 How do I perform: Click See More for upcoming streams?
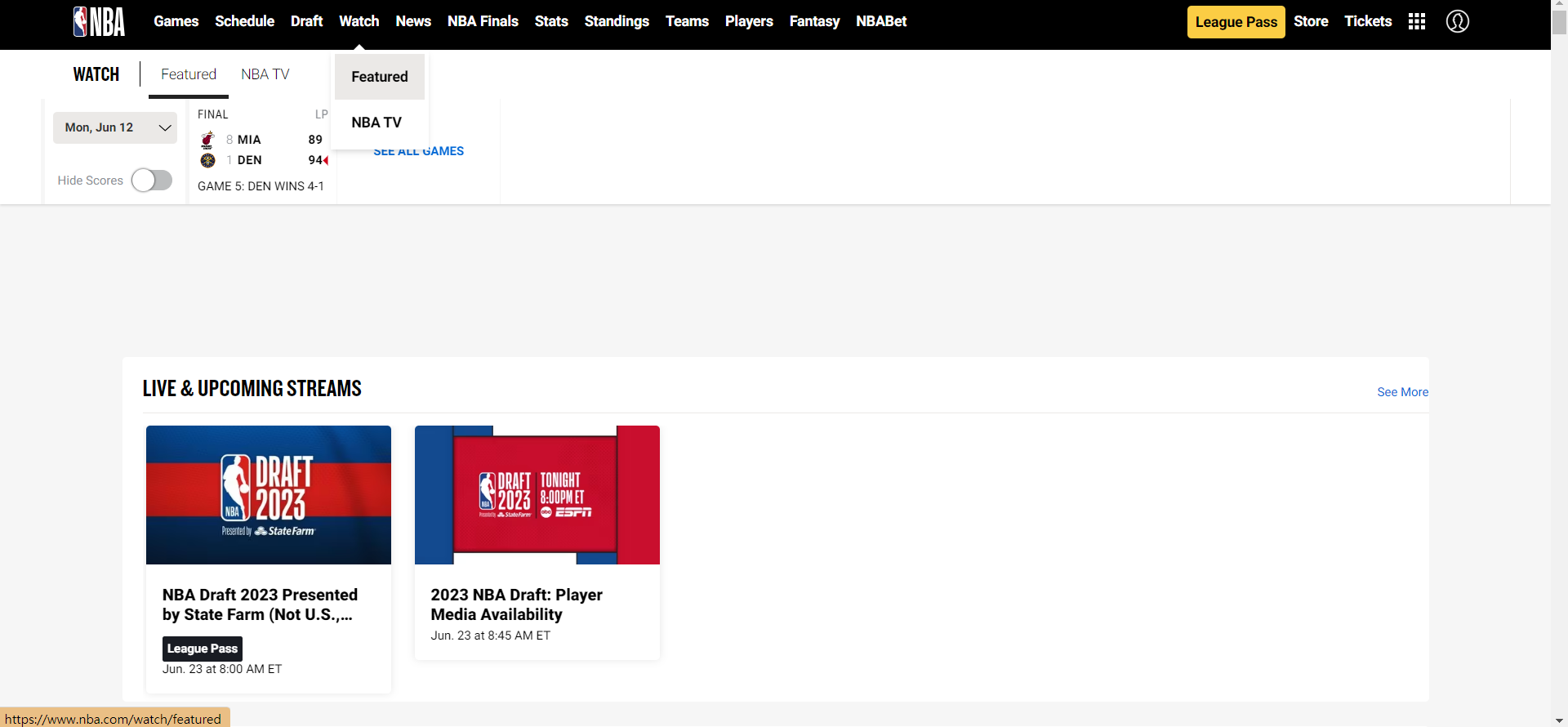coord(1403,392)
